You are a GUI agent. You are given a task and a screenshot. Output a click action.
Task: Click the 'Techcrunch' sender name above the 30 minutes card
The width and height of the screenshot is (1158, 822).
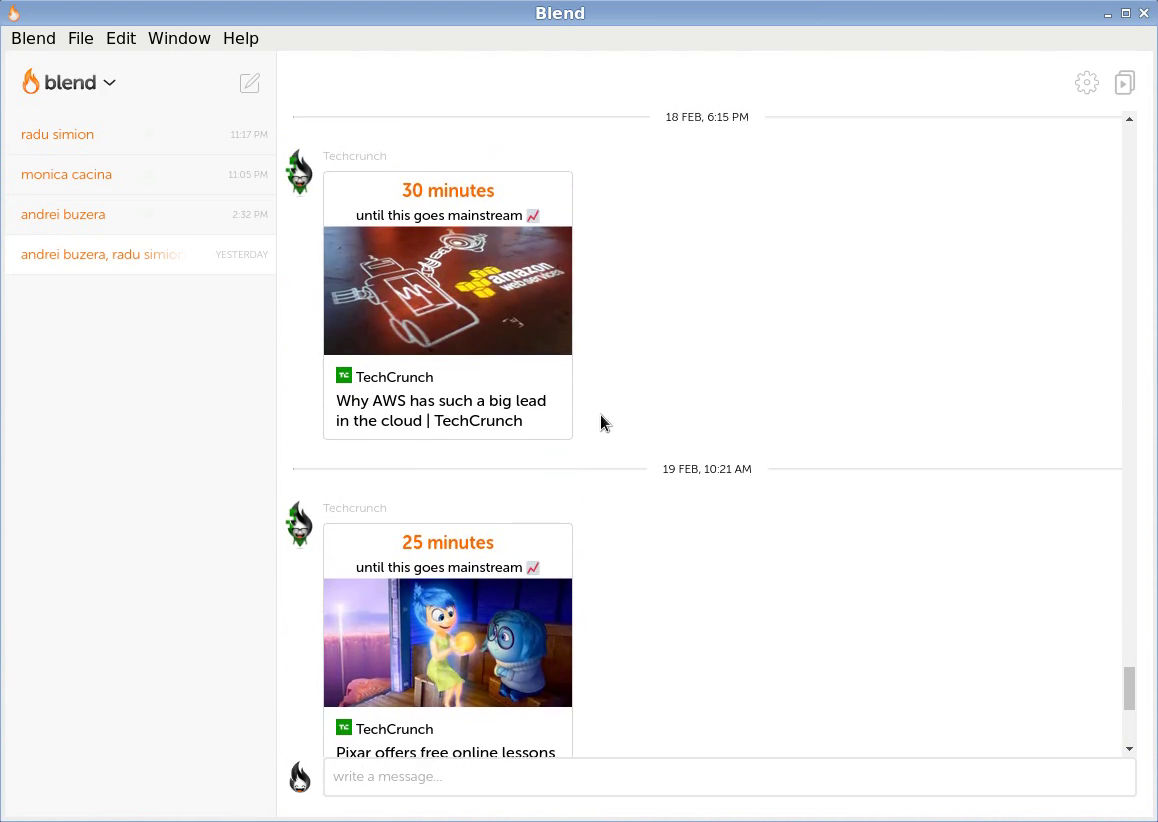click(x=354, y=156)
